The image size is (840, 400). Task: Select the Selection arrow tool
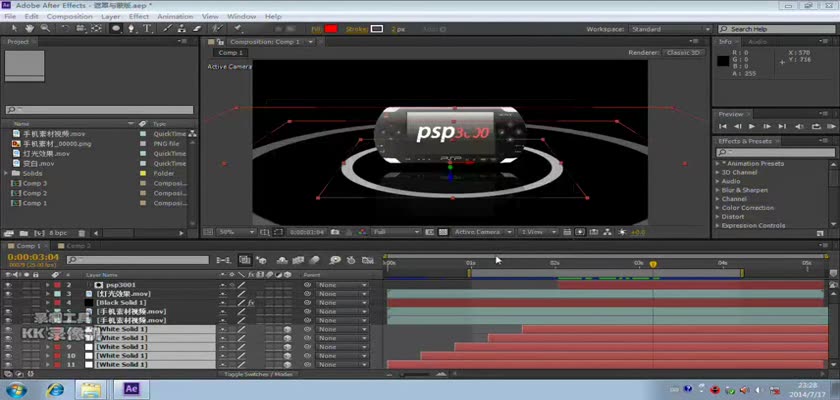[x=14, y=29]
